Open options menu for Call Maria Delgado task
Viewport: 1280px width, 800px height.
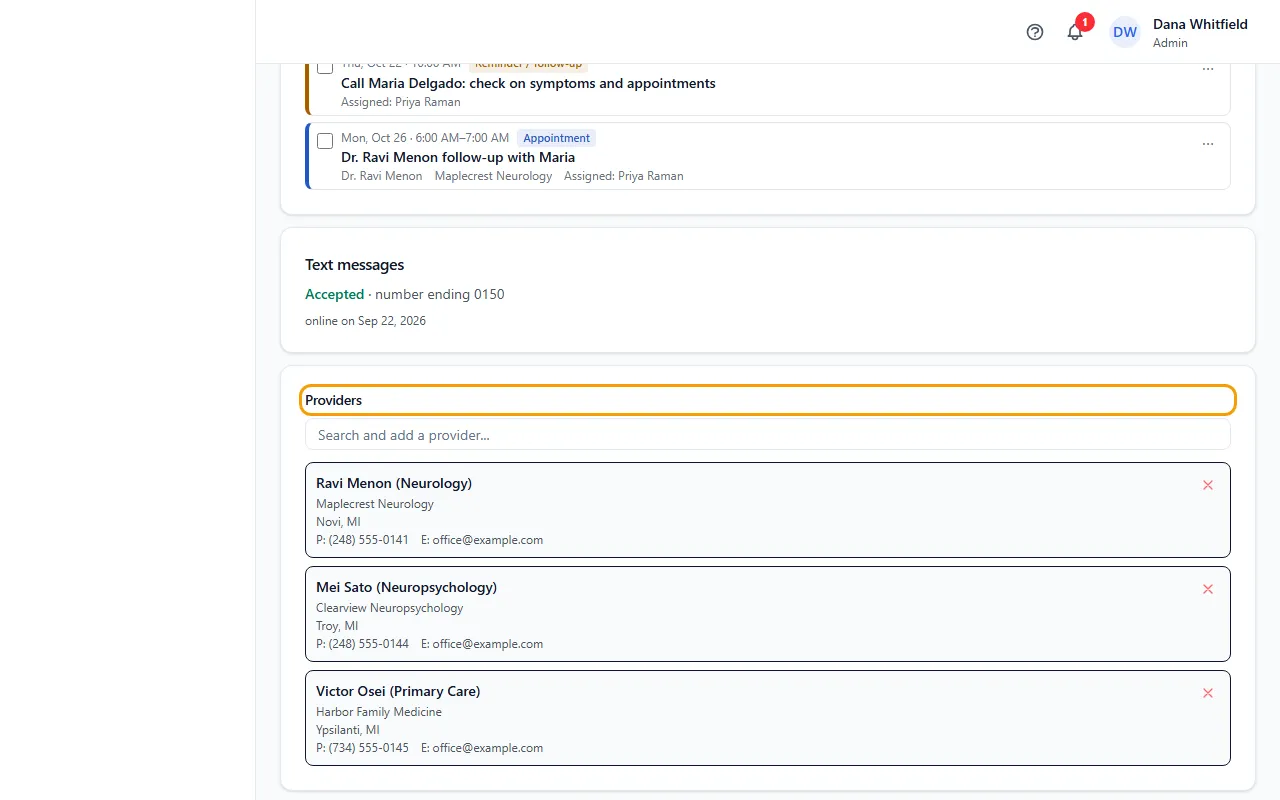(1208, 70)
